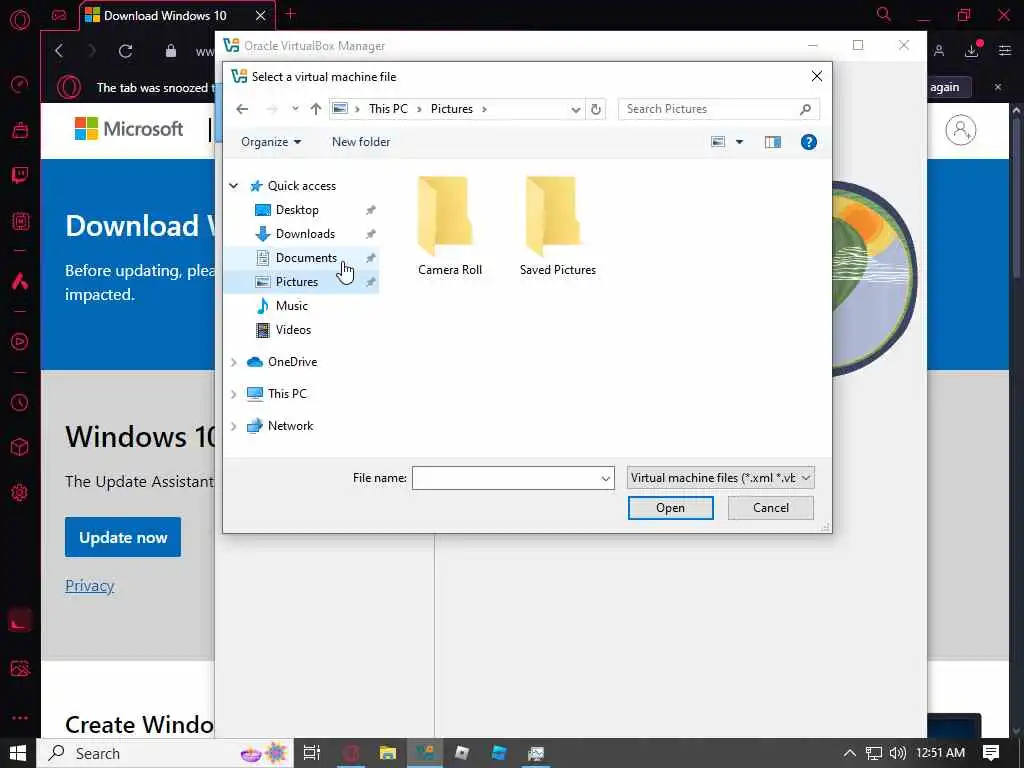
Task: Open Task View on the taskbar
Action: [312, 753]
